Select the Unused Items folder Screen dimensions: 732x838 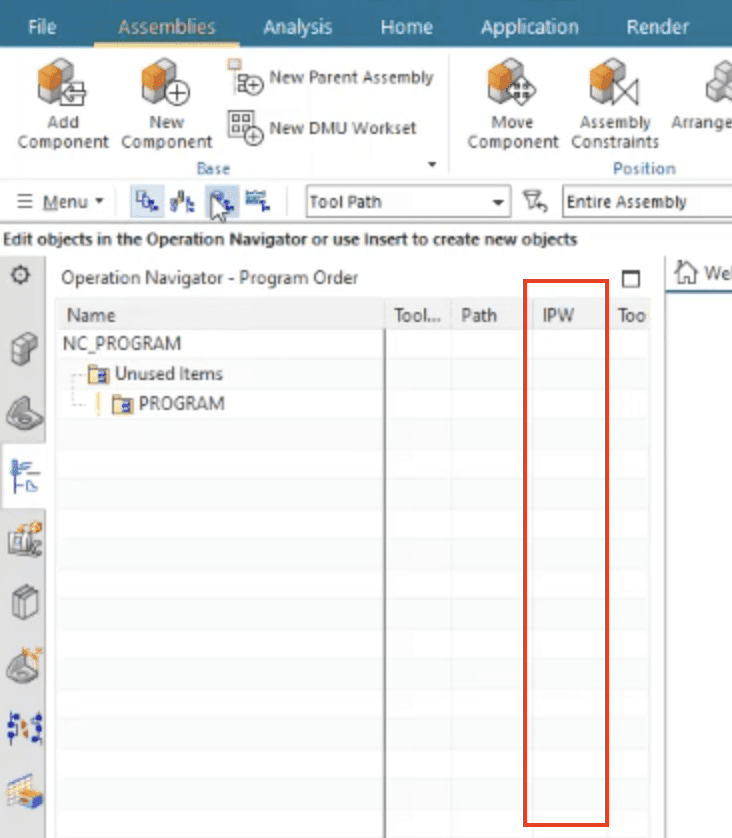pyautogui.click(x=155, y=374)
